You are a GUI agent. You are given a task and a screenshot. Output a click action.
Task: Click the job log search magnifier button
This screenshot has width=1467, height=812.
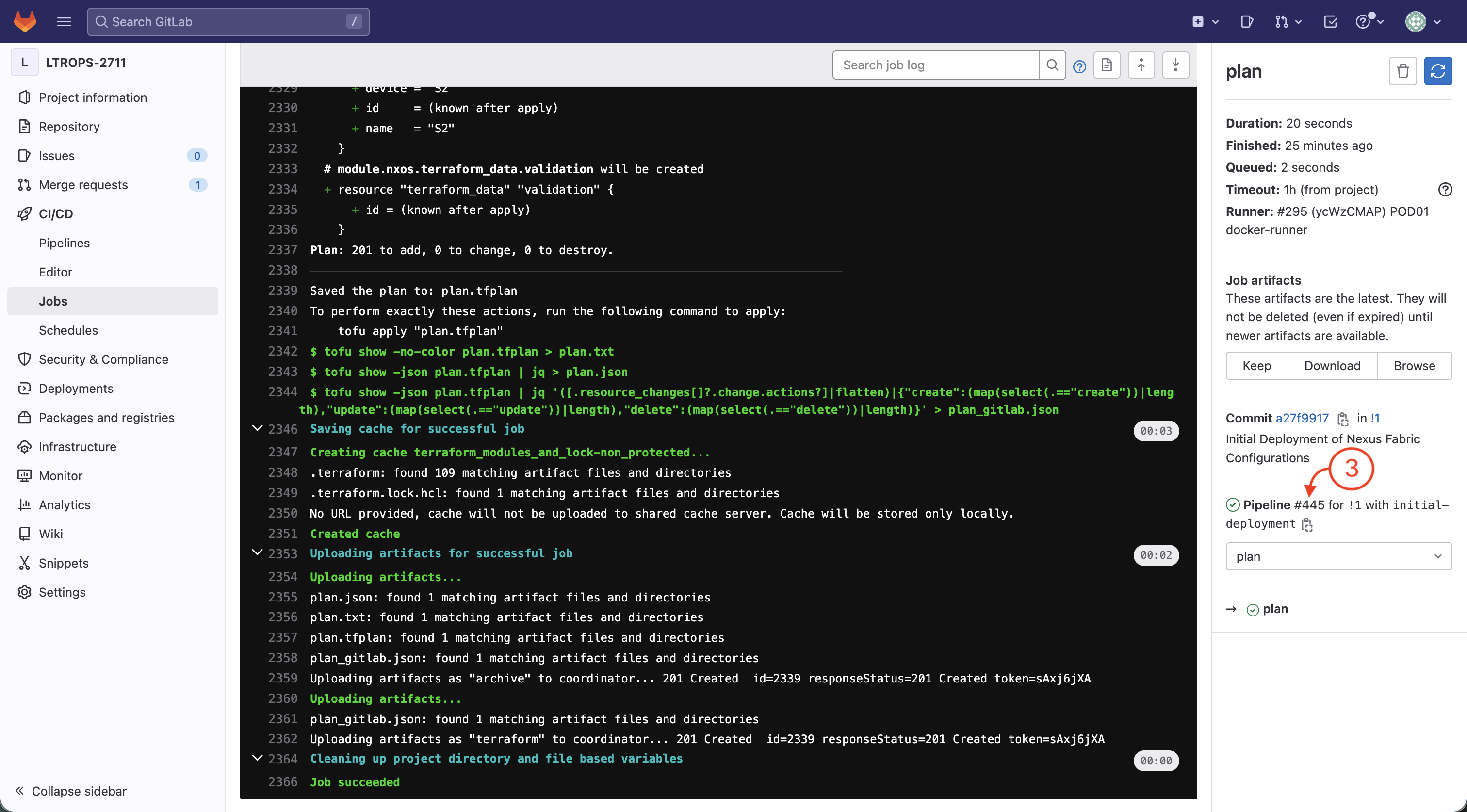1052,65
